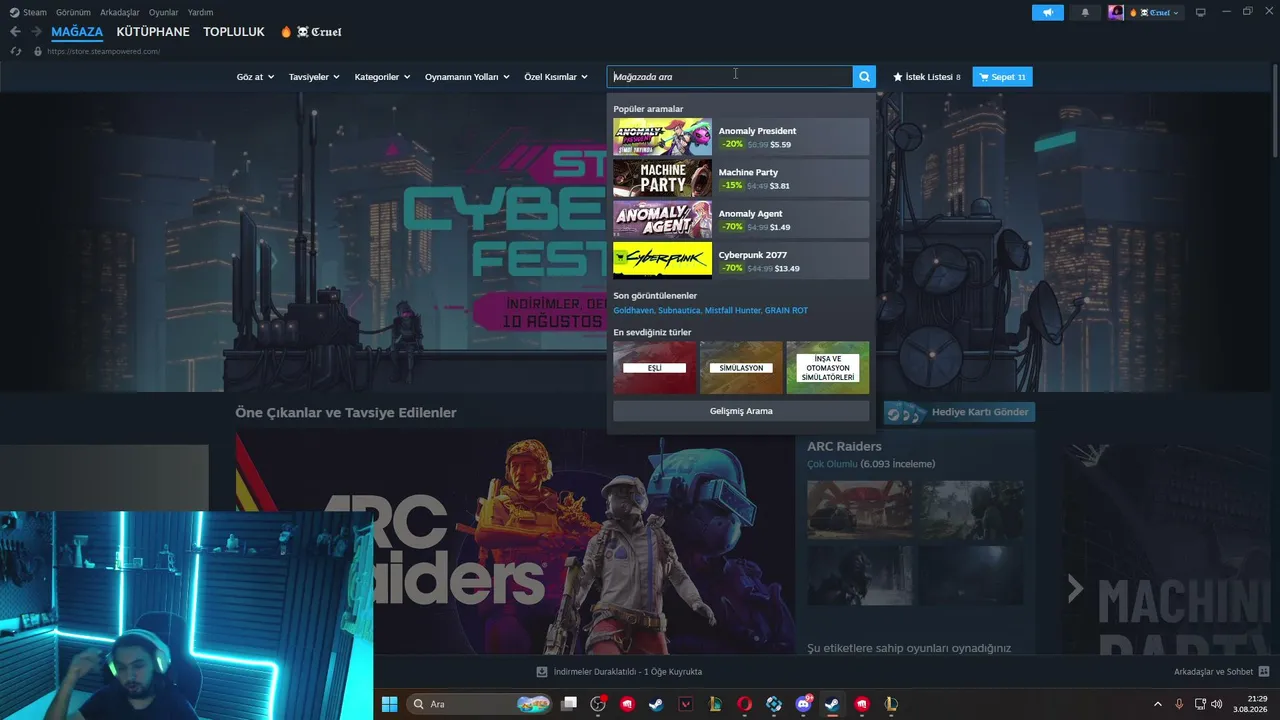Screen dimensions: 1280x720
Task: Select Anomaly Agent search suggestion
Action: 741,219
